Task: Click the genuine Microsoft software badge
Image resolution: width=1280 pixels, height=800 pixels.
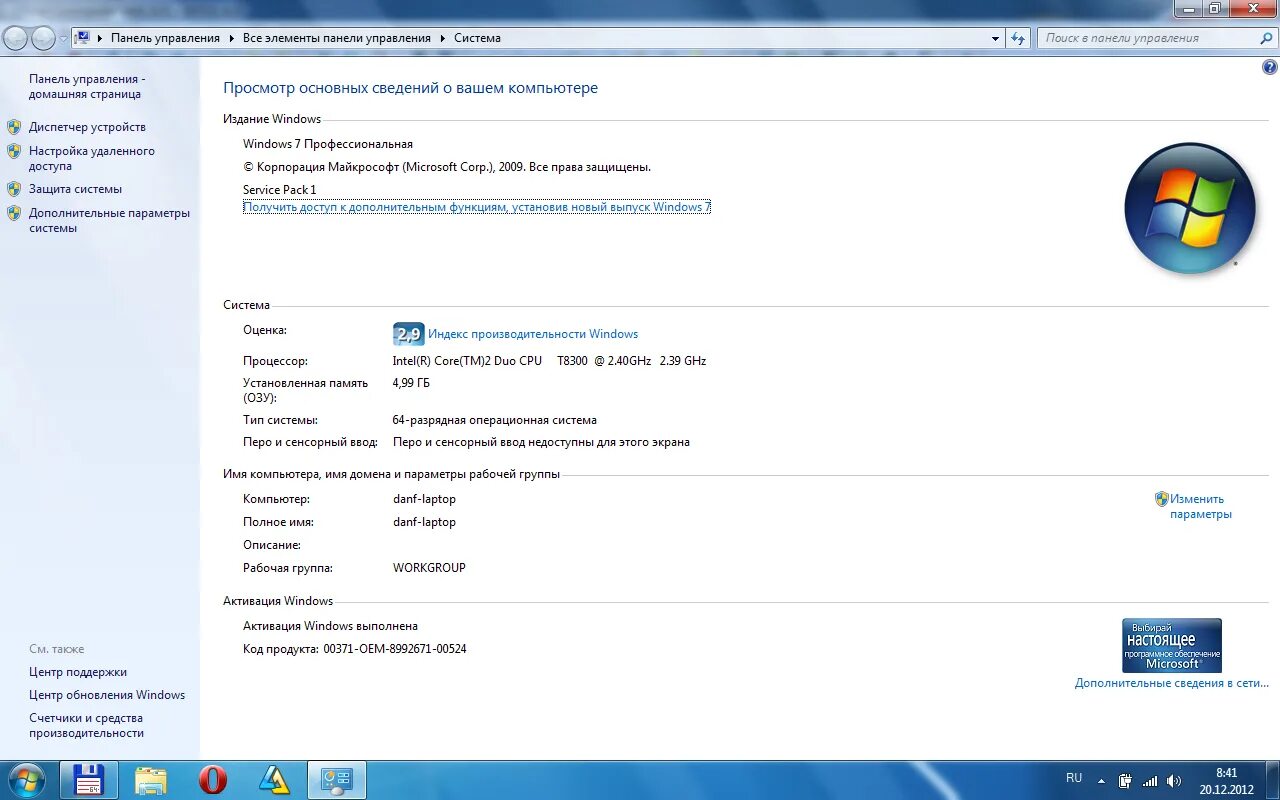Action: click(1172, 645)
